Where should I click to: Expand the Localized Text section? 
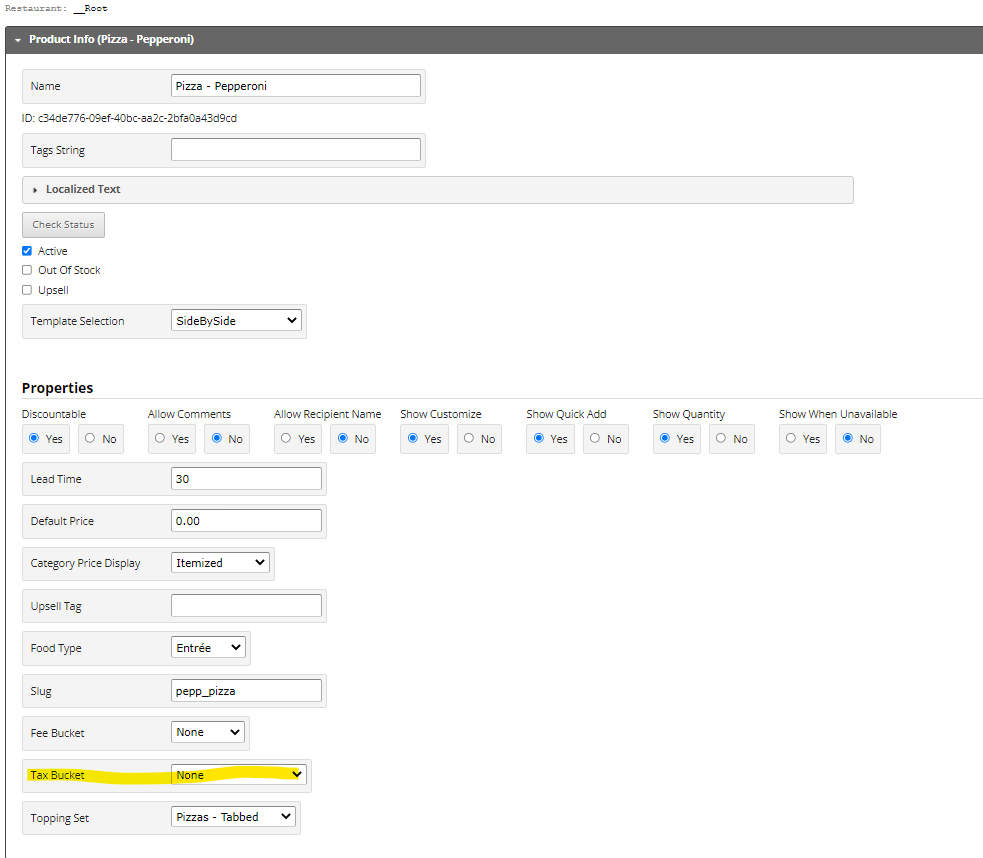35,190
